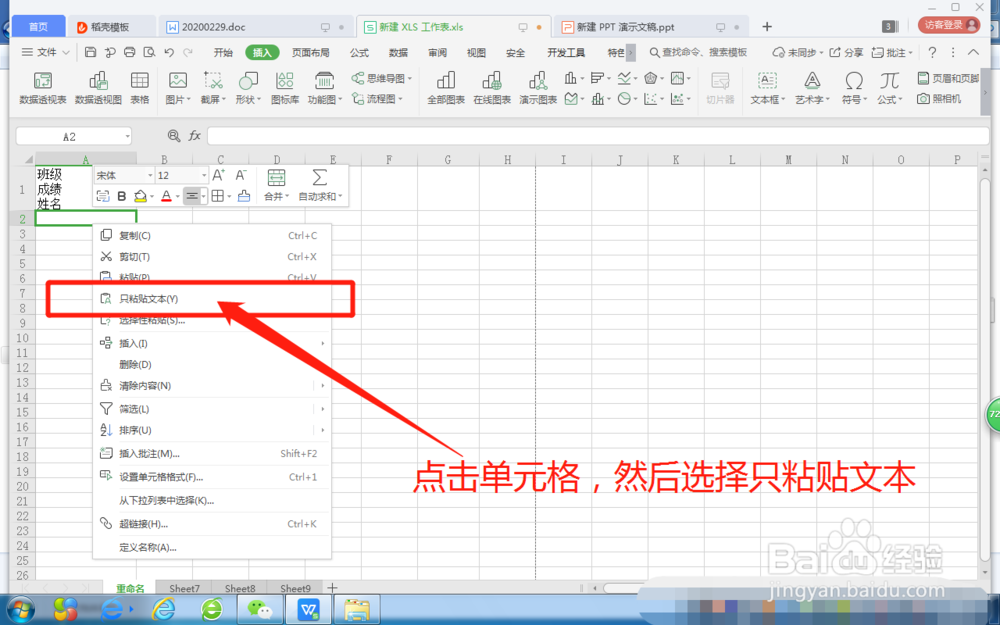Choose 定义名称(A)... in context menu

pos(212,548)
